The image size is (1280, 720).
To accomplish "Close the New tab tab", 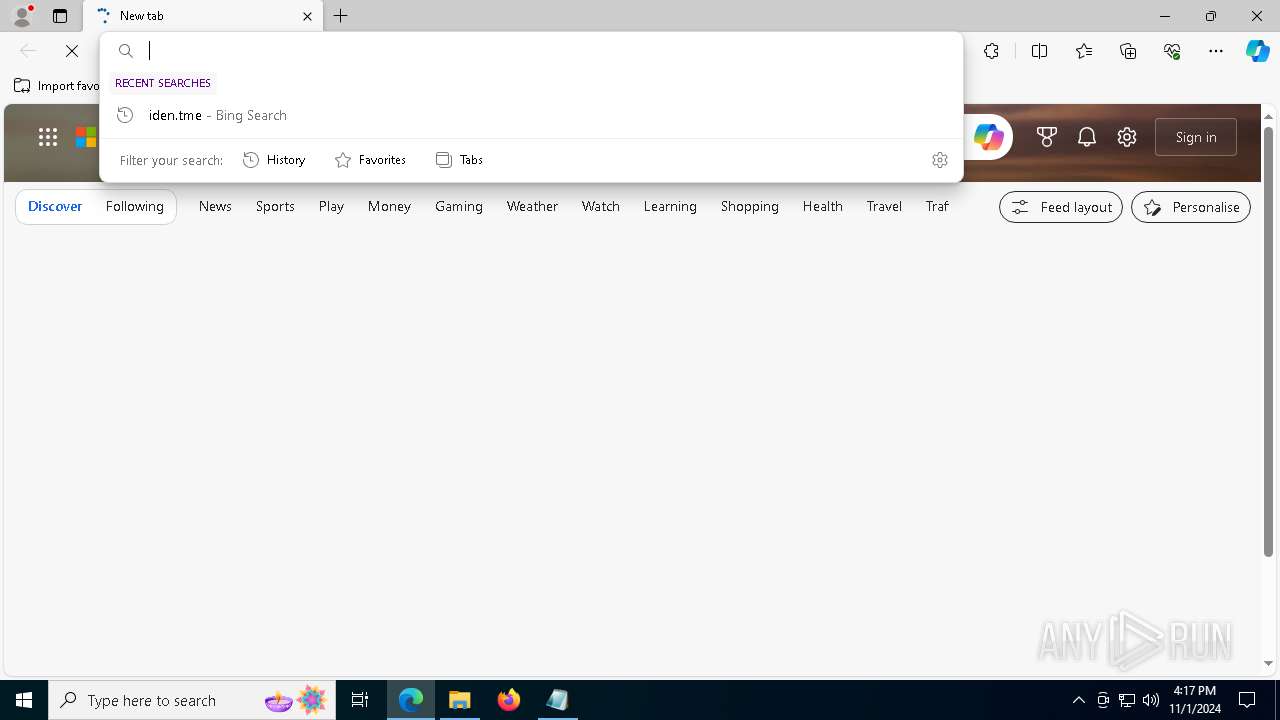I will pos(307,16).
